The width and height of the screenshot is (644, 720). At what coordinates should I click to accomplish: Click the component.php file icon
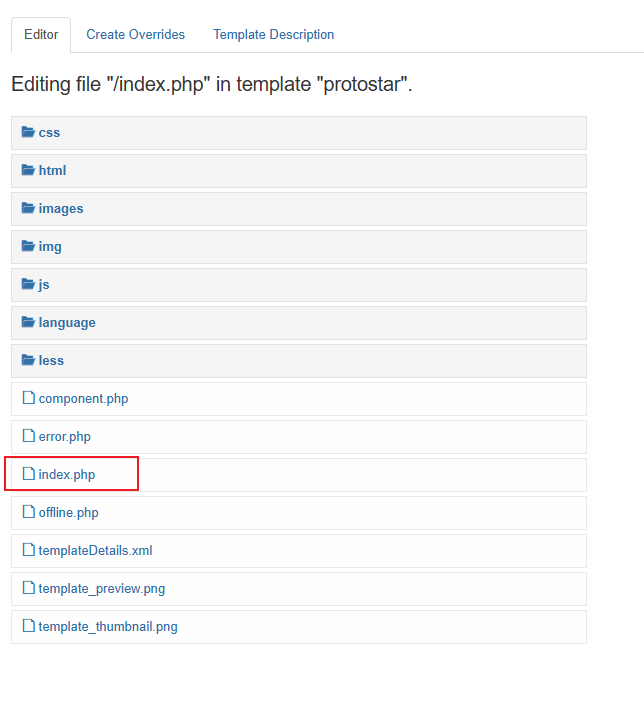click(x=29, y=399)
